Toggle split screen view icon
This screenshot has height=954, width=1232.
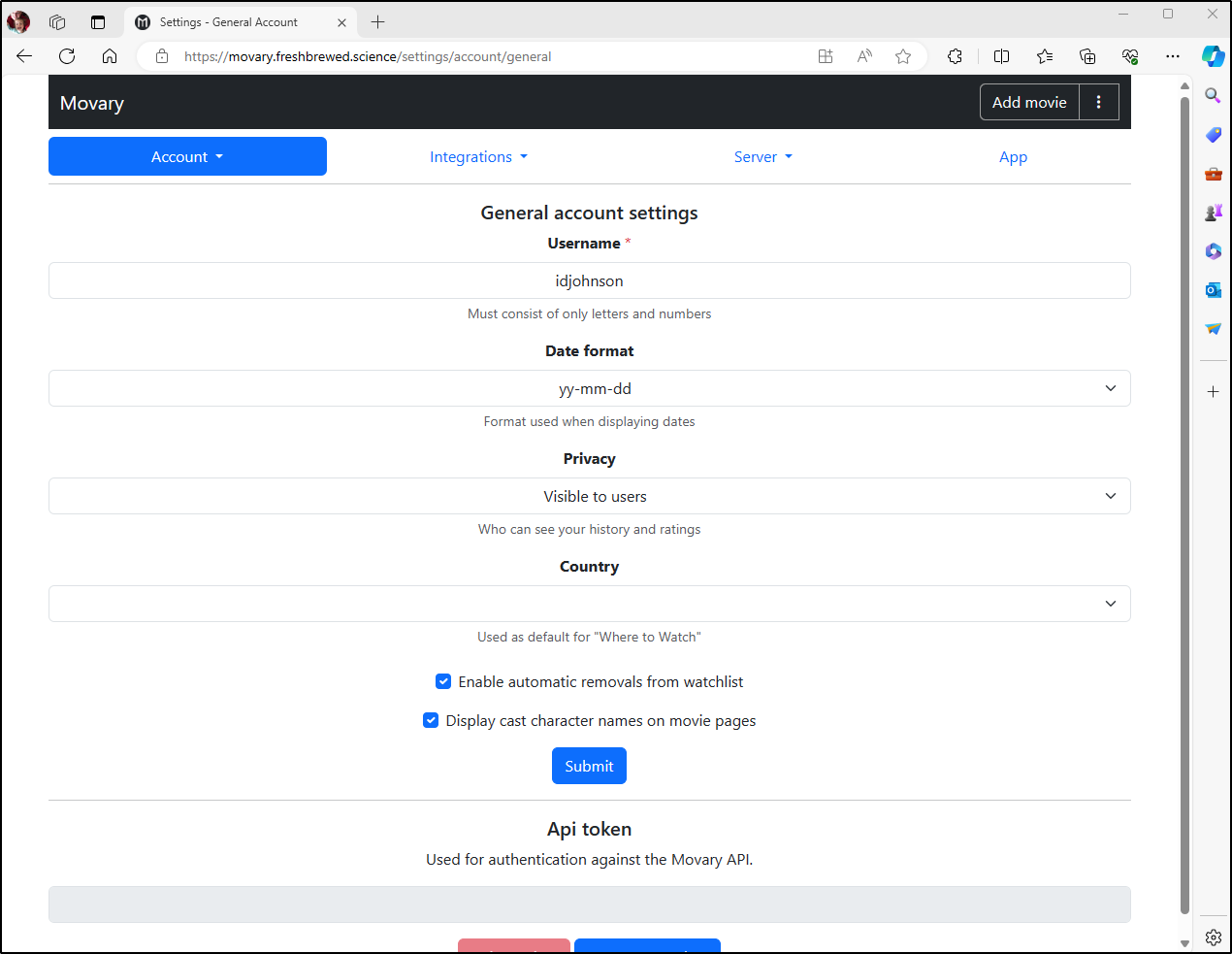pos(1002,56)
